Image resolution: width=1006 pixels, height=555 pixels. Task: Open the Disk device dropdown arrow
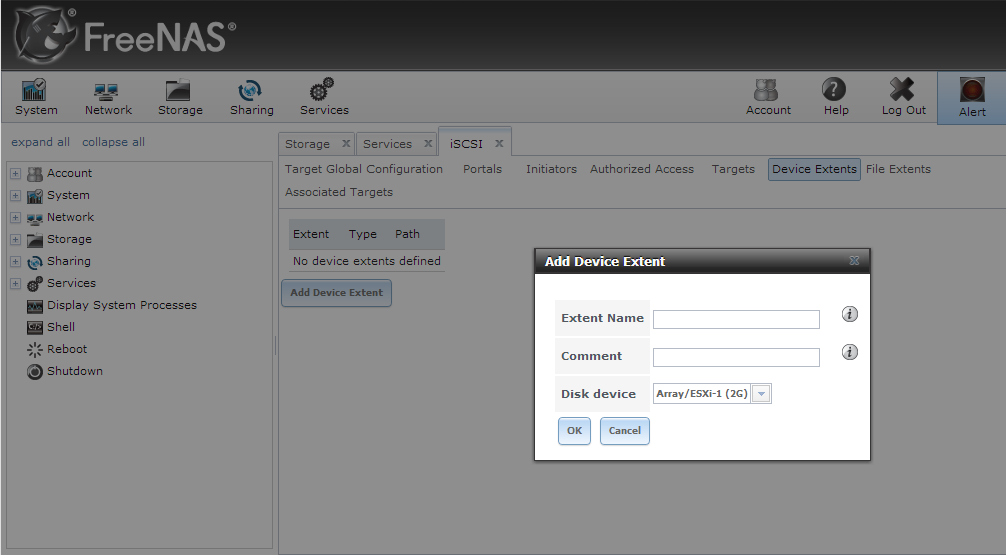[x=761, y=394]
